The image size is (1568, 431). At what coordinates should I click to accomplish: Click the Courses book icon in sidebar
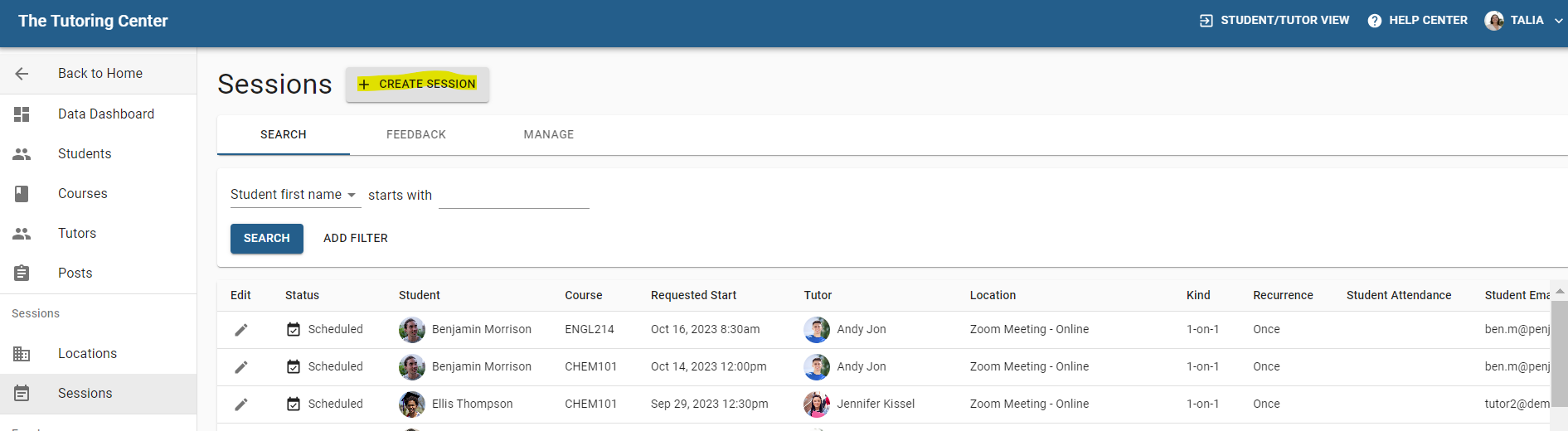(22, 194)
